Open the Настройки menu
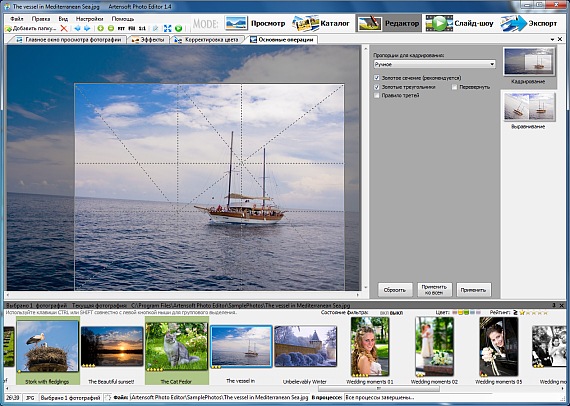 [90, 19]
